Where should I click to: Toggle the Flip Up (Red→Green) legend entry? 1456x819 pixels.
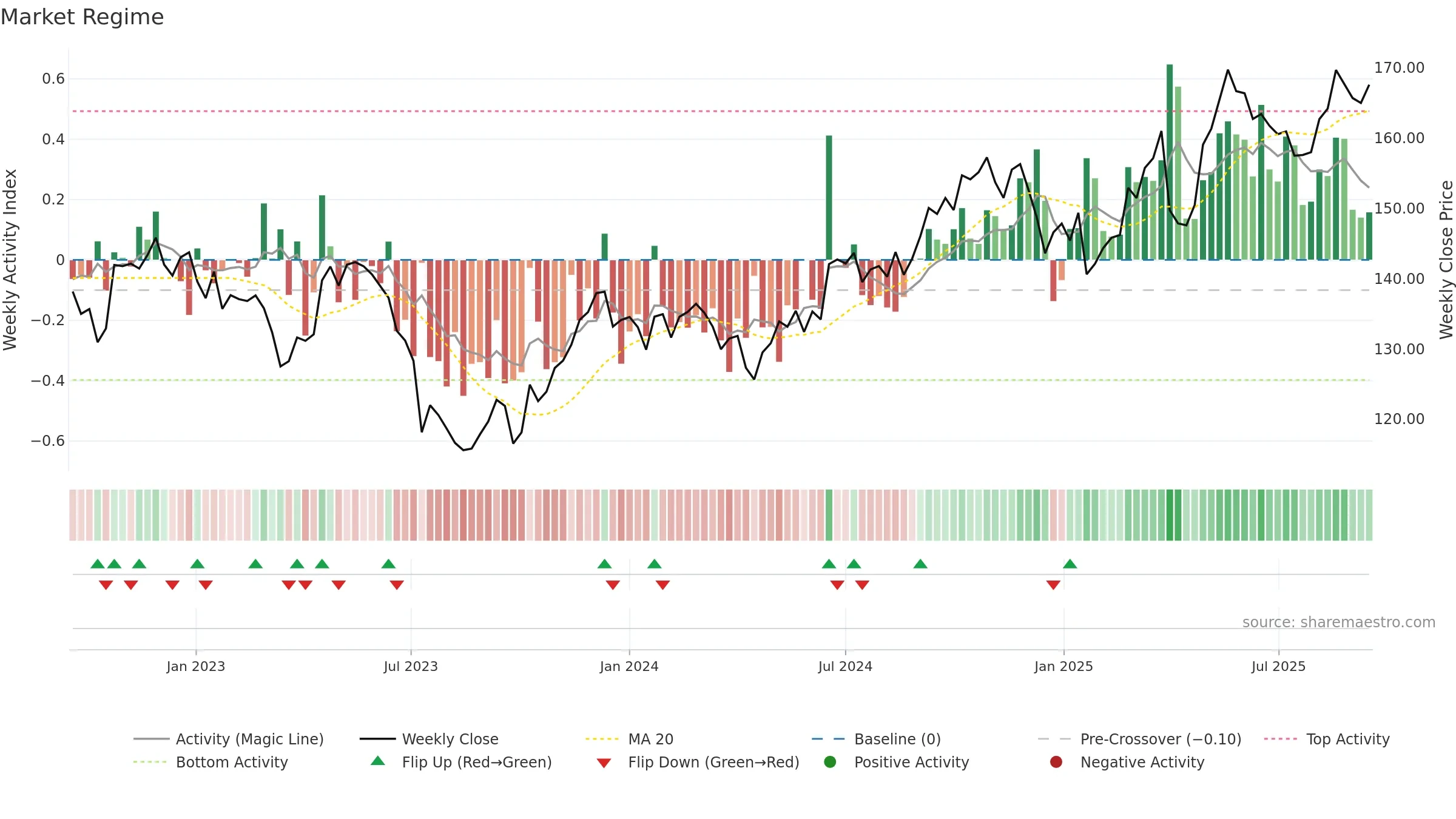[461, 762]
